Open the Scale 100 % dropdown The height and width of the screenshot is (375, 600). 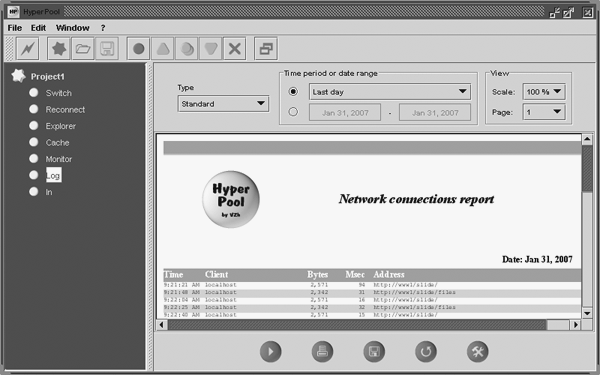point(544,92)
